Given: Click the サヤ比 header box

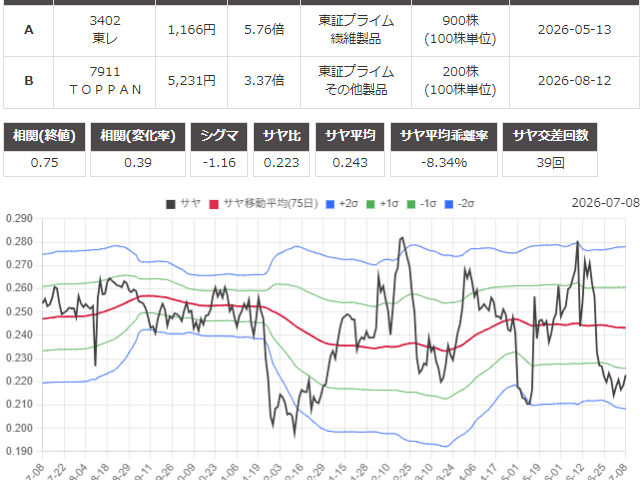Looking at the screenshot, I should pos(281,136).
